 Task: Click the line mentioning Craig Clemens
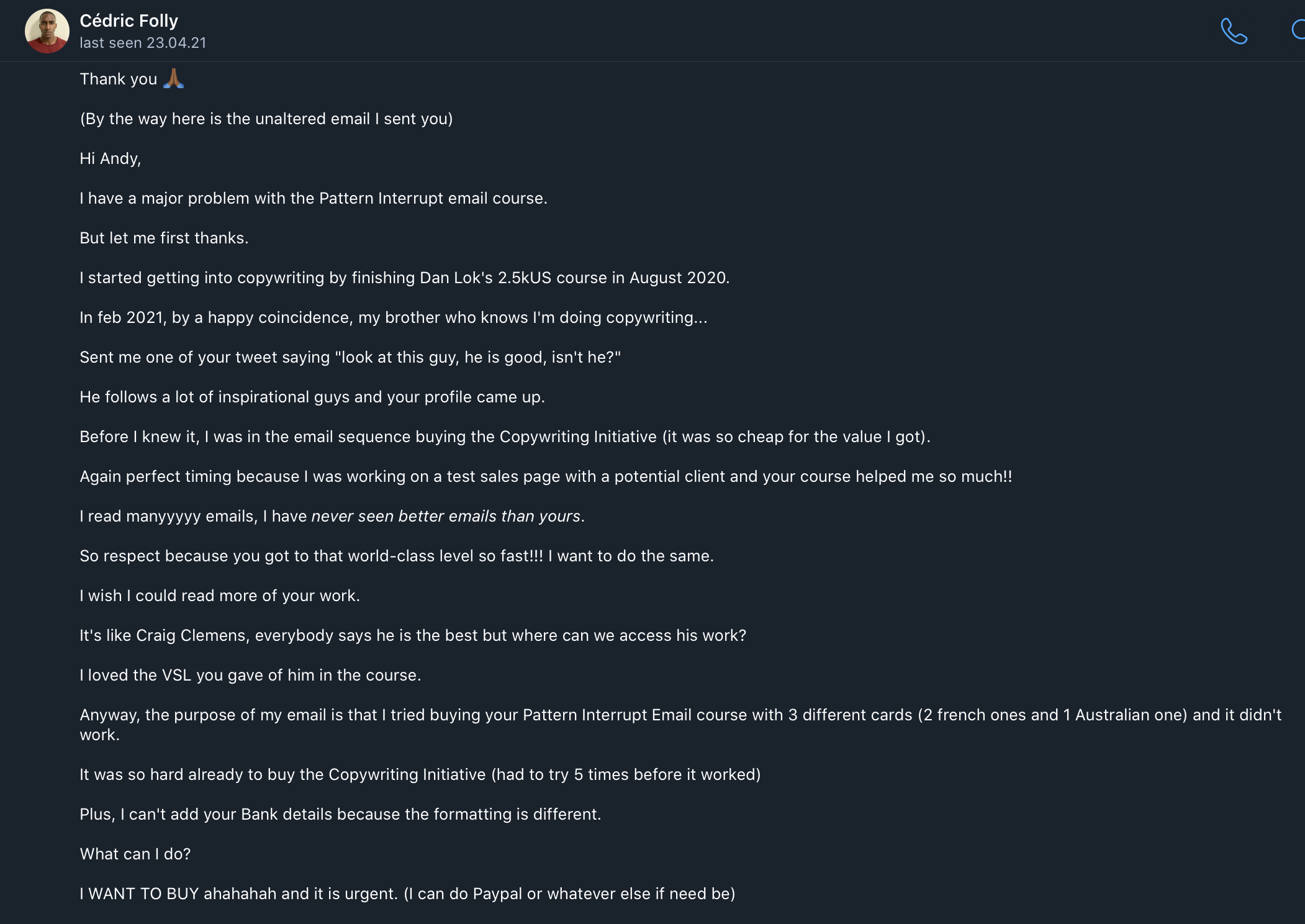point(413,635)
